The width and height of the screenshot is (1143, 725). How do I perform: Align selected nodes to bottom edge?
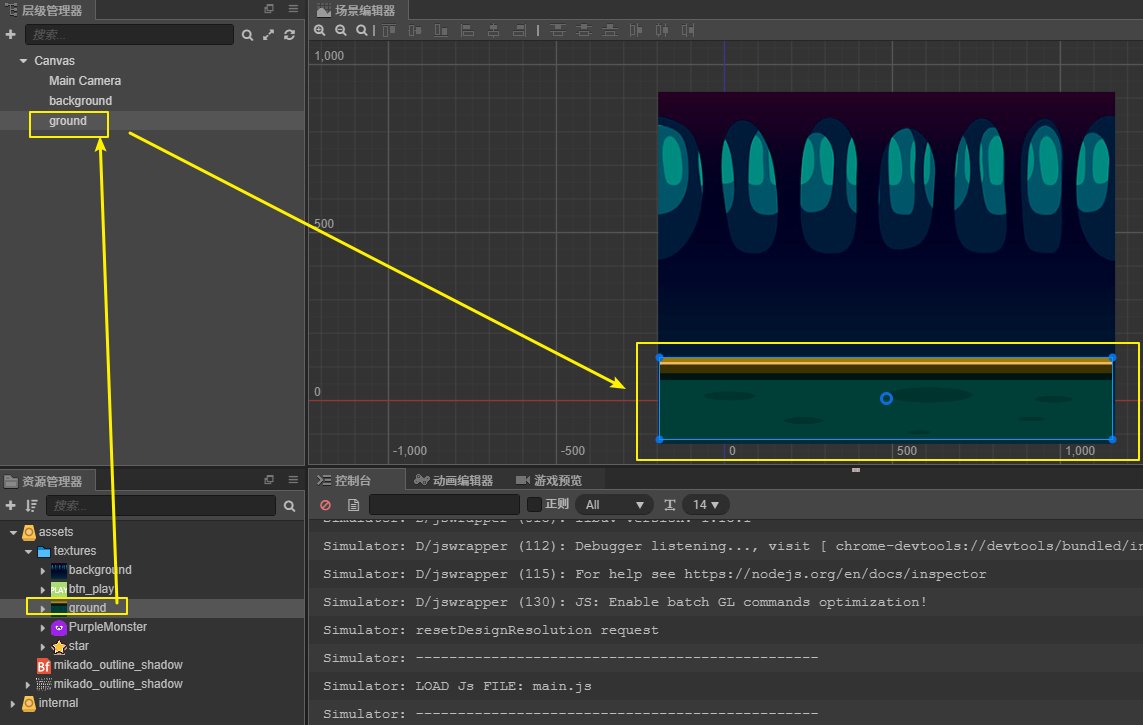[441, 30]
